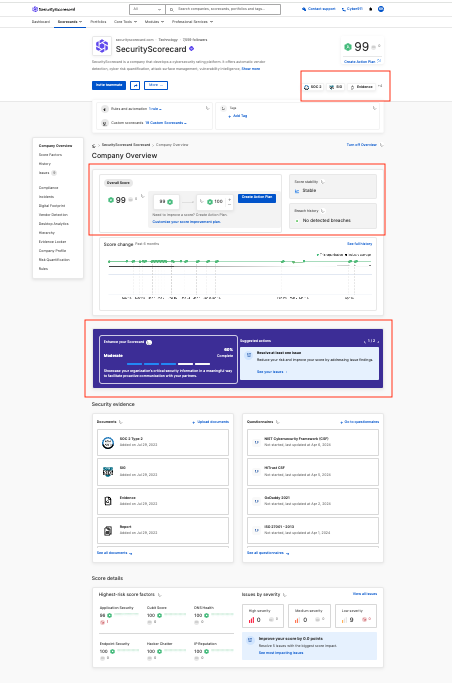452x683 pixels.
Task: Click the SOC 2 badge chip
Action: click(313, 87)
